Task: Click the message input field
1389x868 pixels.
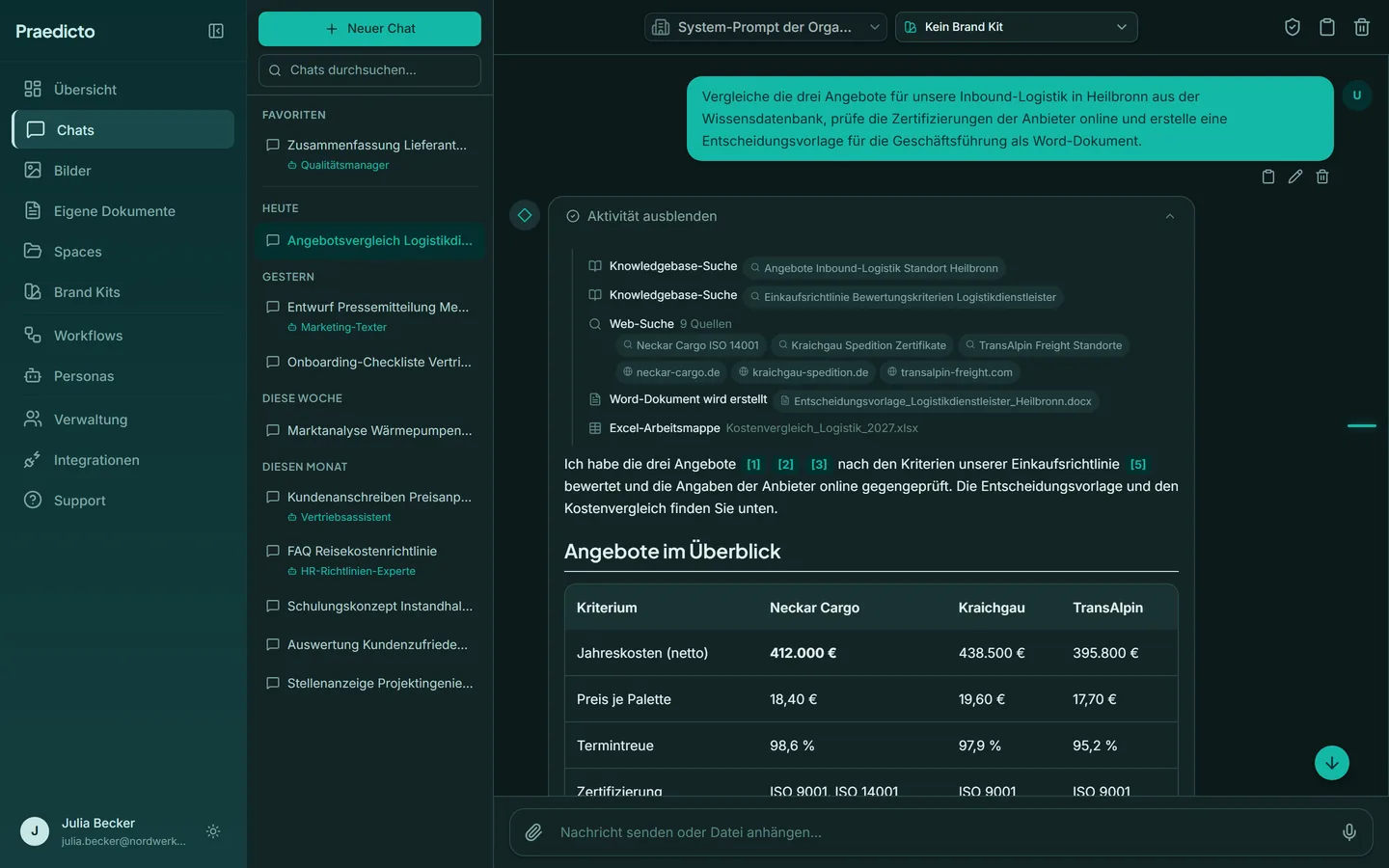Action: (x=940, y=832)
